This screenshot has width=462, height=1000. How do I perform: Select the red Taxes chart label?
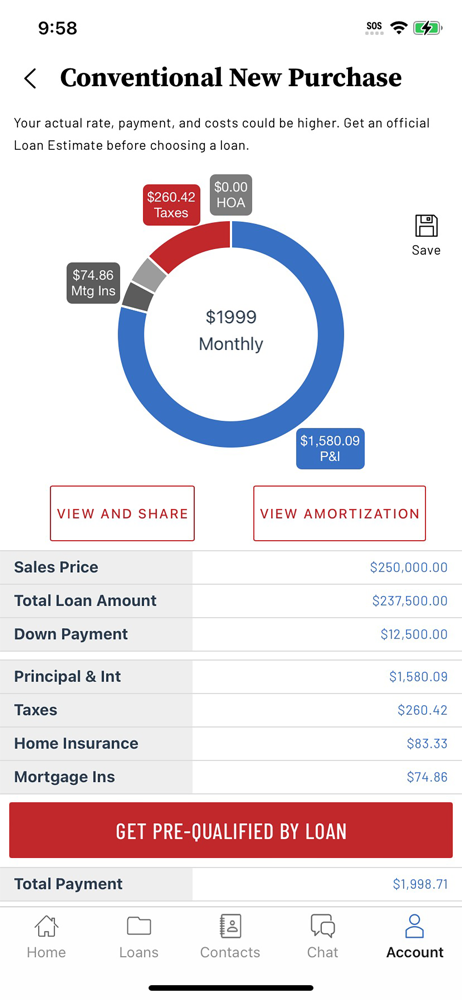[x=170, y=204]
